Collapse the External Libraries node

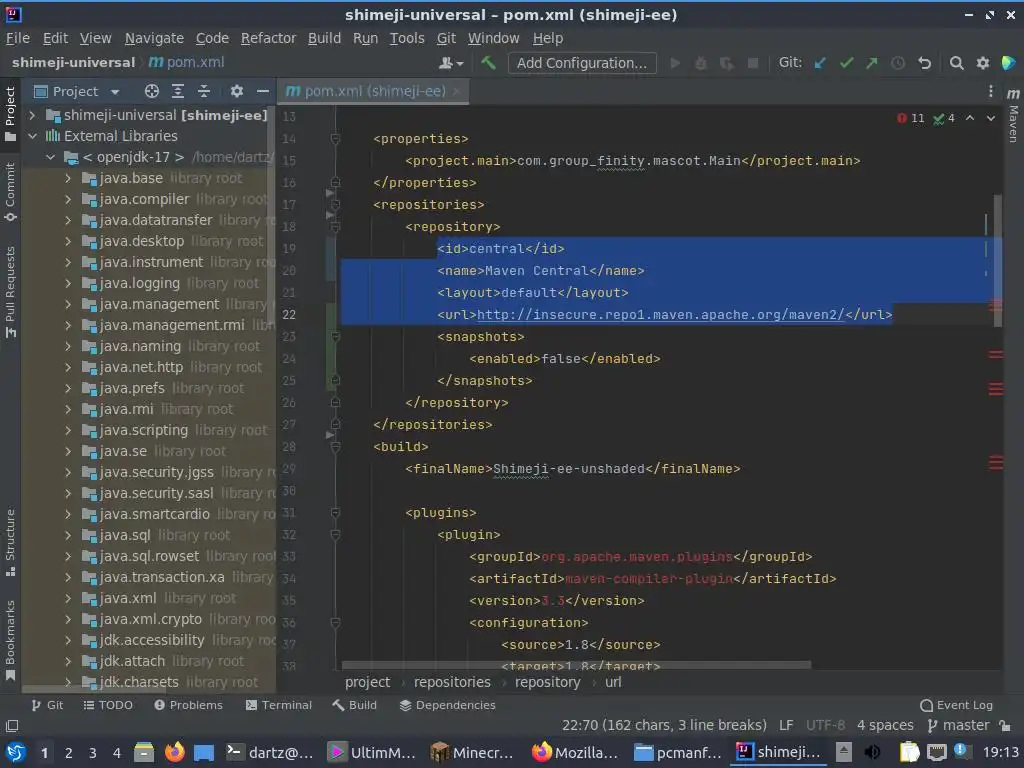(32, 136)
